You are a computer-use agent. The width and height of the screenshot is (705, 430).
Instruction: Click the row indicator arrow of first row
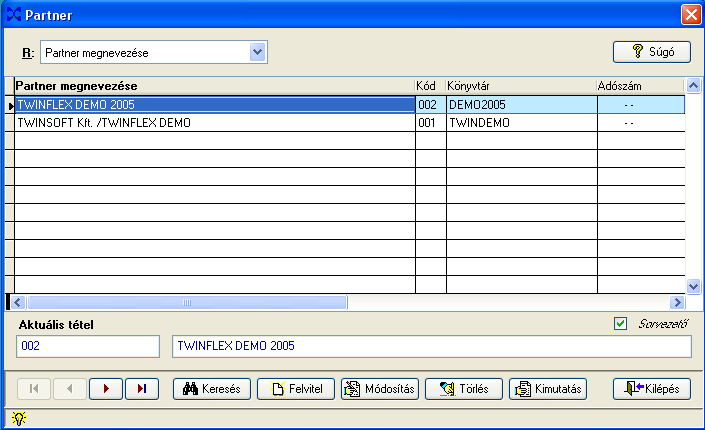10,105
